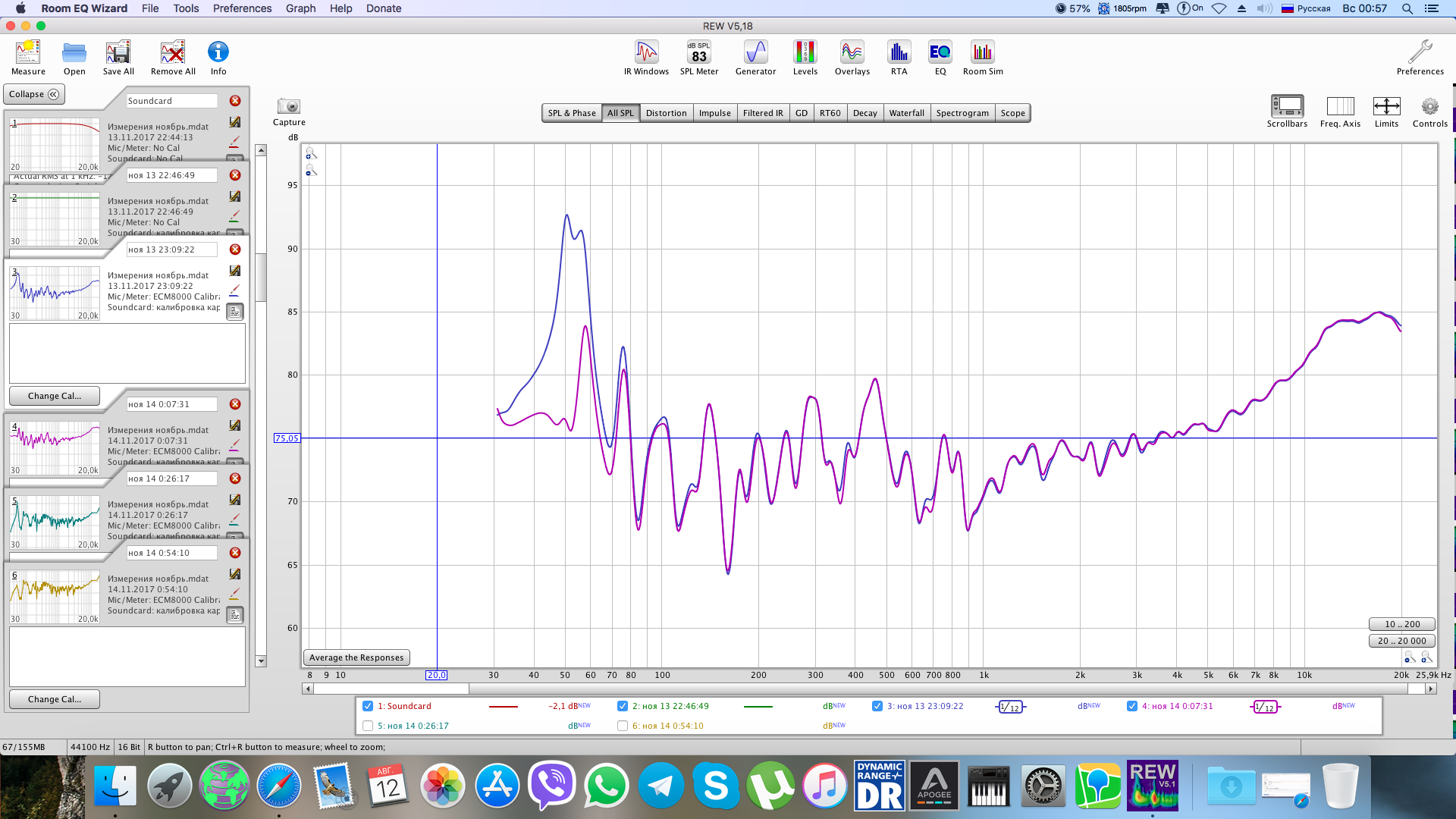Open 1/12 smoothing selector for trace 4
The image size is (1456, 819).
[x=1265, y=707]
